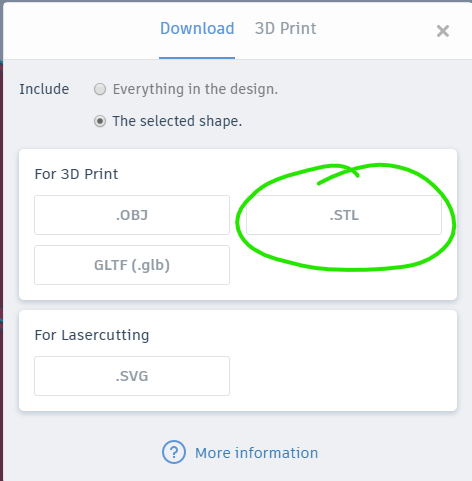Select The selected shape radio button

100,121
